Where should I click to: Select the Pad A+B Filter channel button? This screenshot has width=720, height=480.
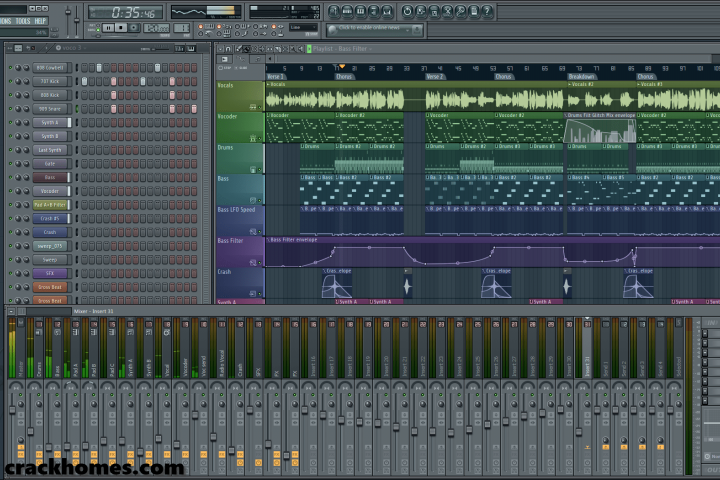(50, 205)
